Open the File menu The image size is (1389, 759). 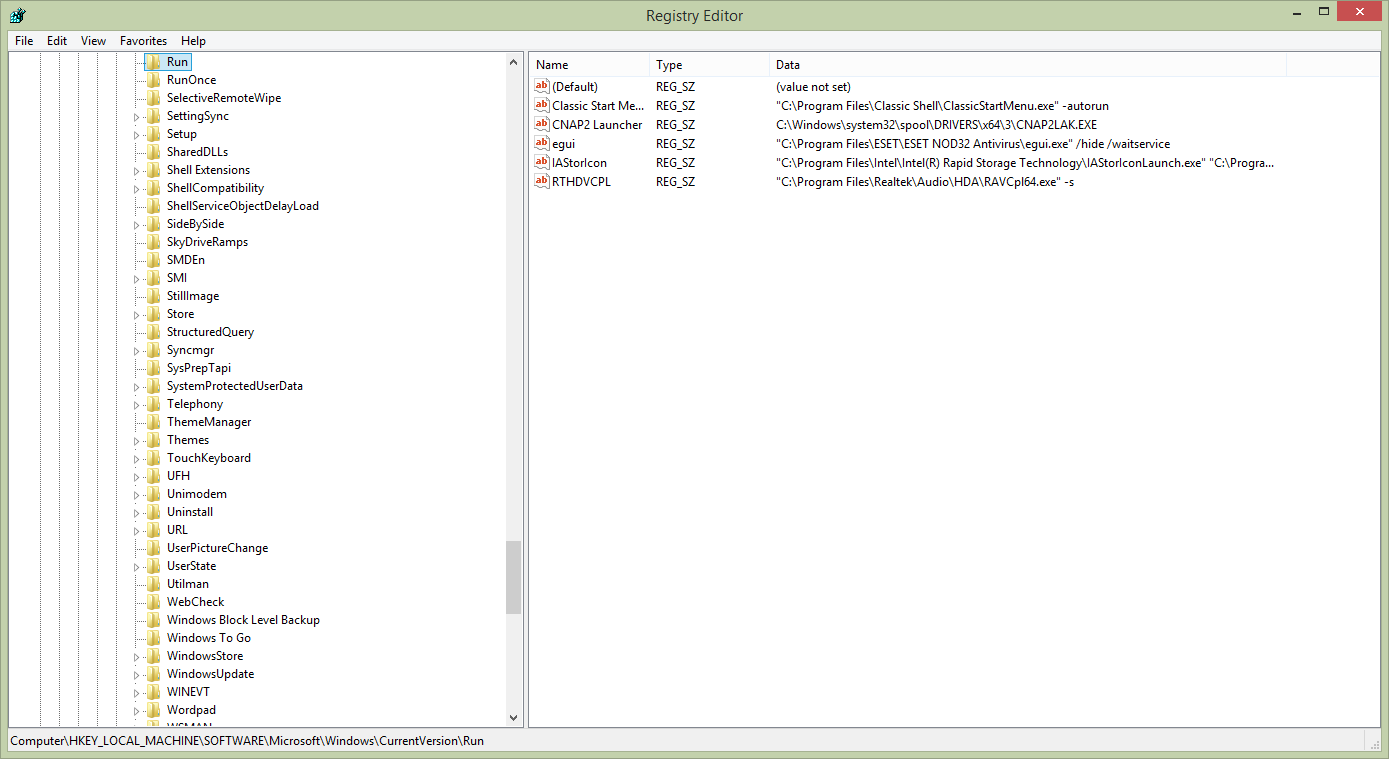tap(24, 41)
